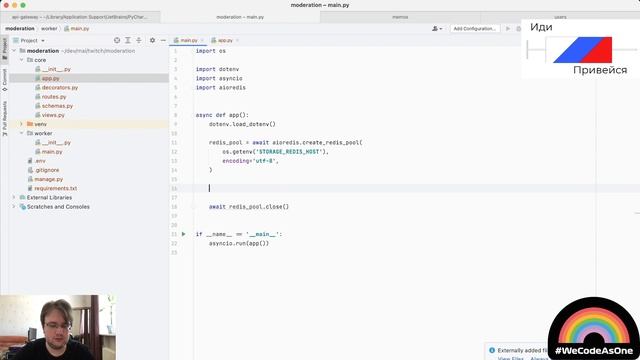Screen dimensions: 640x360
Task: Click the 'async def app():' line
Action: (222, 115)
